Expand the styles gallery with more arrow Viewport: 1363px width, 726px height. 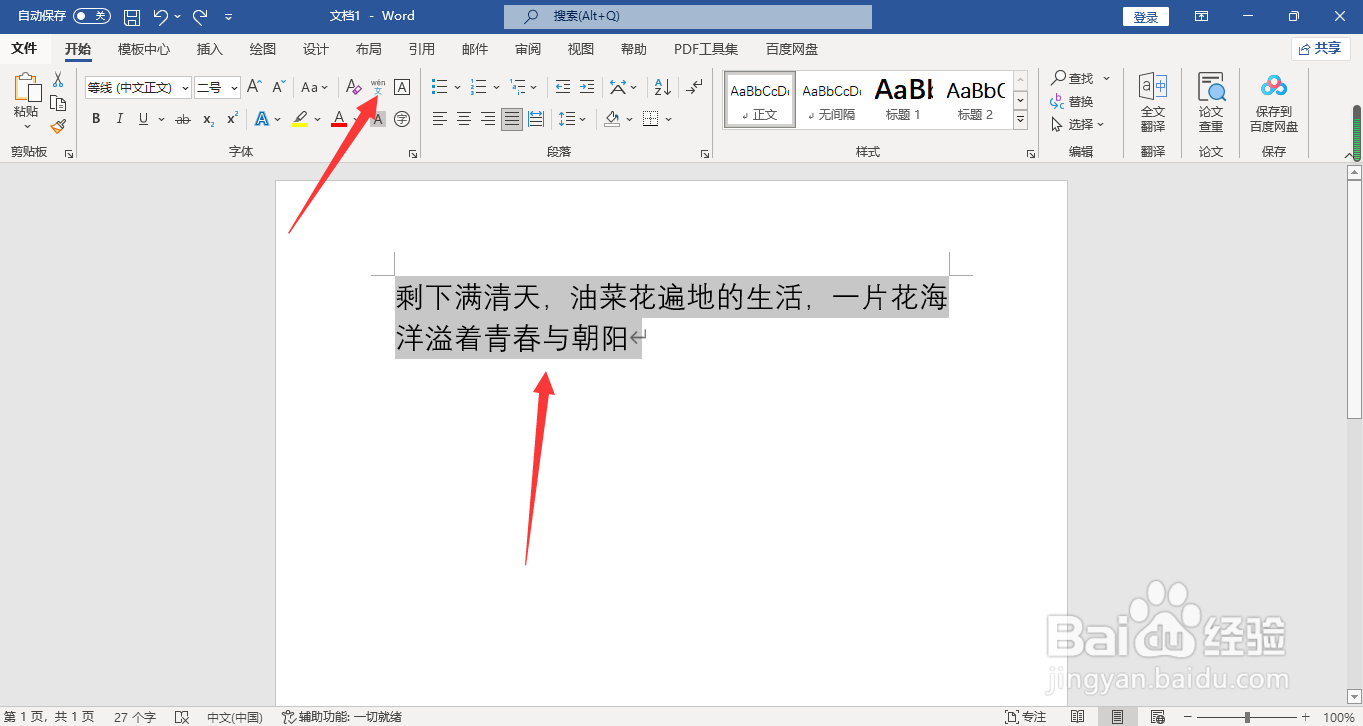1020,119
